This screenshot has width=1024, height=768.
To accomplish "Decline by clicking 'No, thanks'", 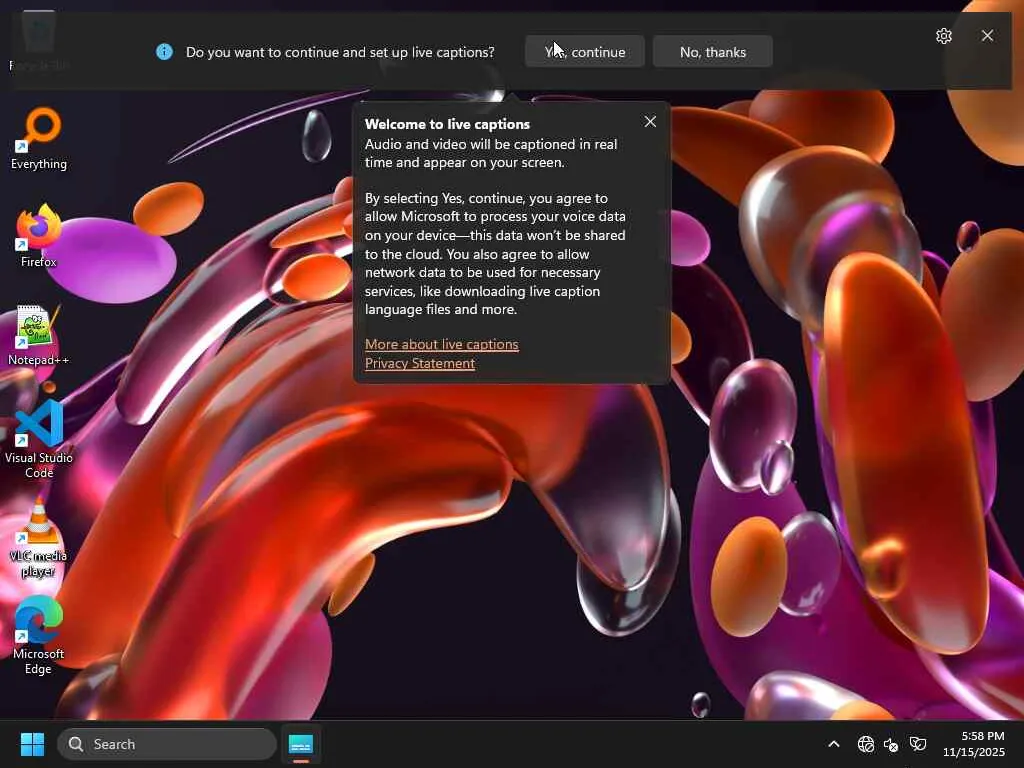I will pyautogui.click(x=712, y=52).
